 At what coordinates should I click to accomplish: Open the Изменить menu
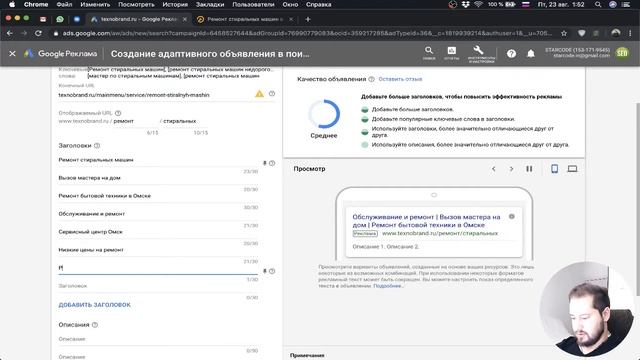[x=95, y=4]
